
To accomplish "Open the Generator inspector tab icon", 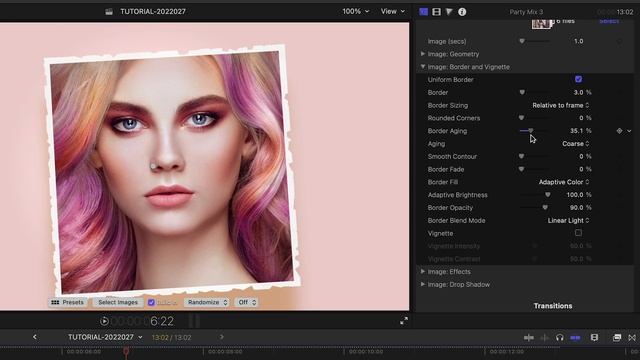I will (x=423, y=12).
